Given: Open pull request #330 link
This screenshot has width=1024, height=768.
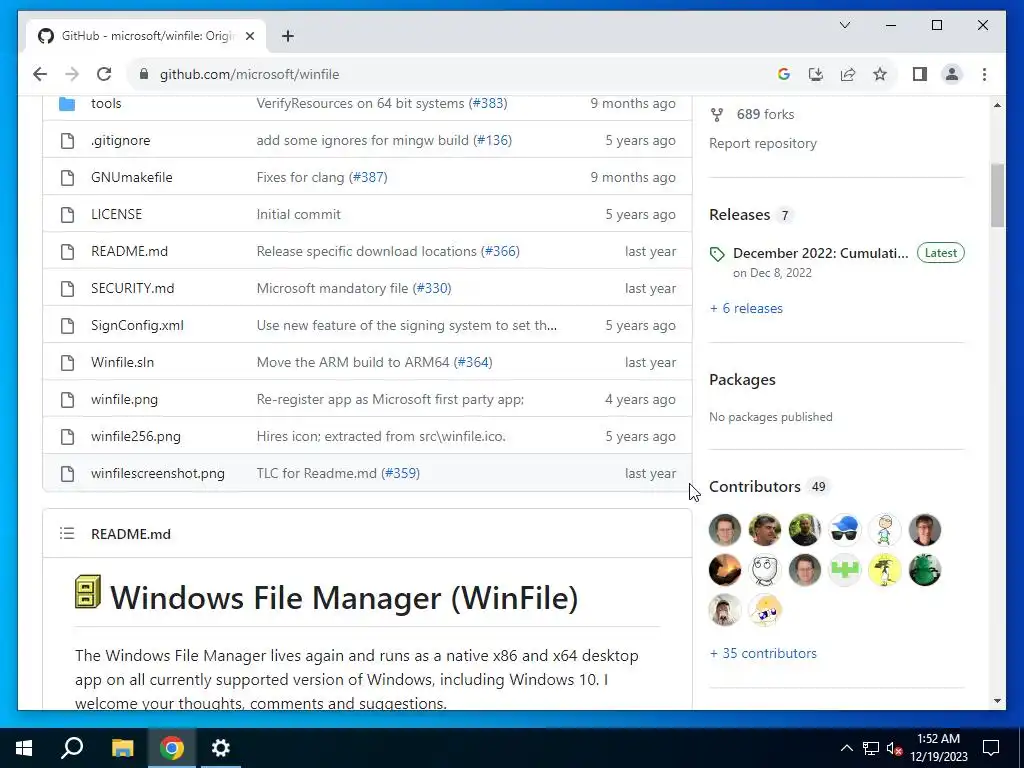Looking at the screenshot, I should pos(432,288).
